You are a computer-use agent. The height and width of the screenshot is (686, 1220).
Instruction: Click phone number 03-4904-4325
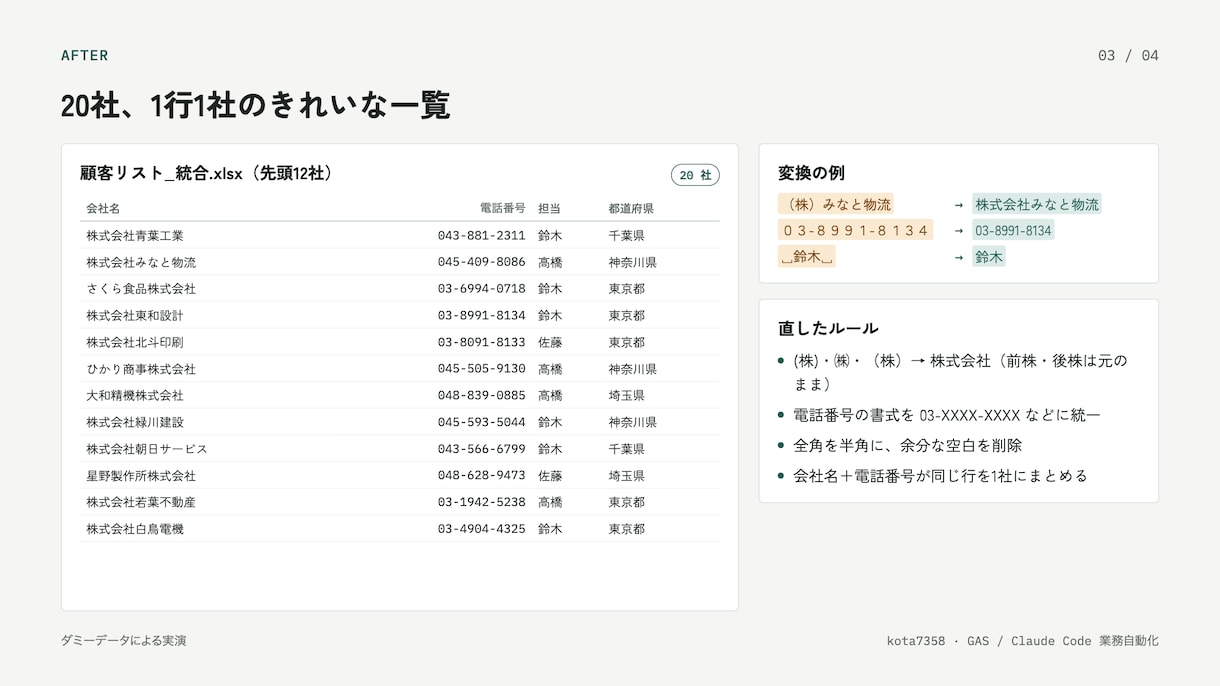481,529
